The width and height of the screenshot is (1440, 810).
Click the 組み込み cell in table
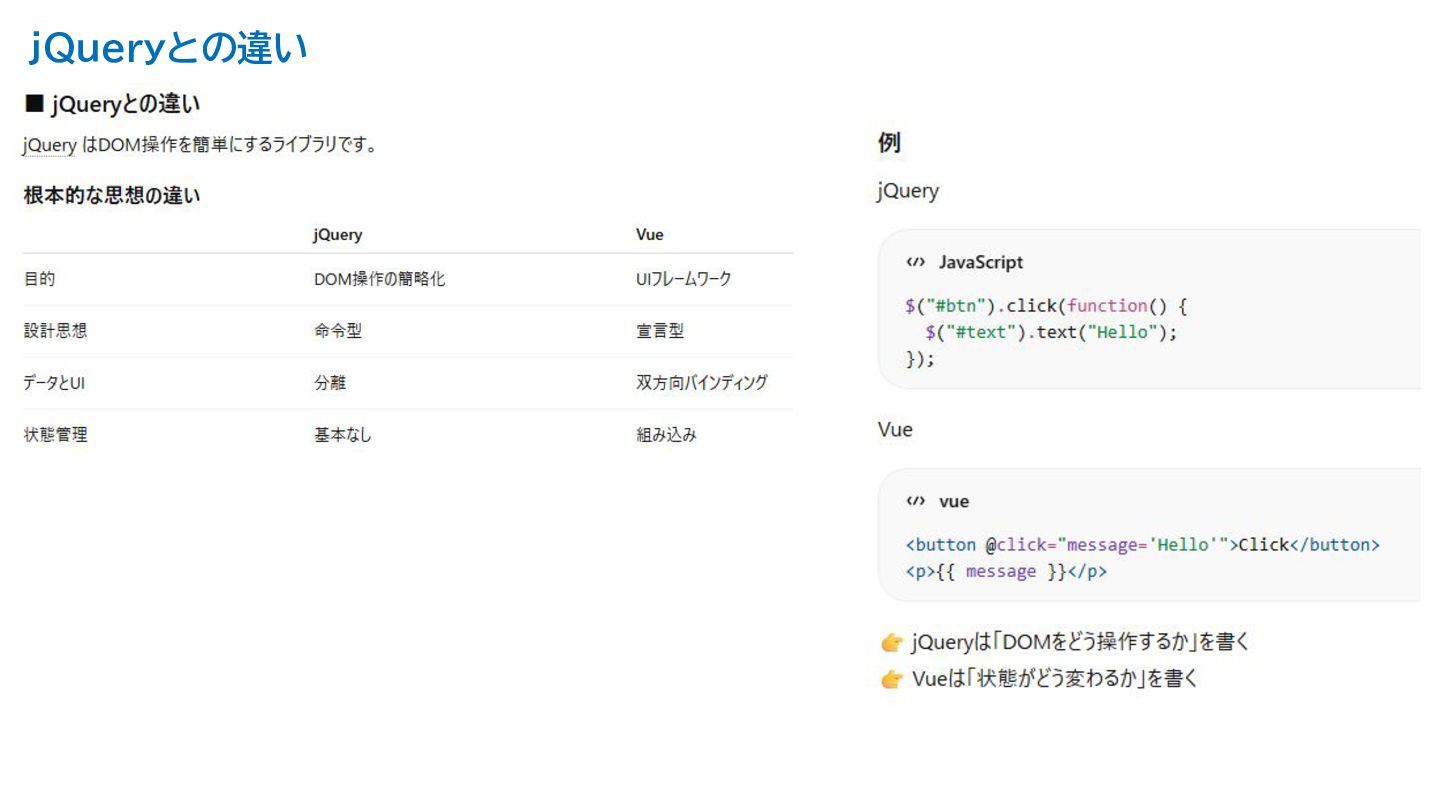666,435
